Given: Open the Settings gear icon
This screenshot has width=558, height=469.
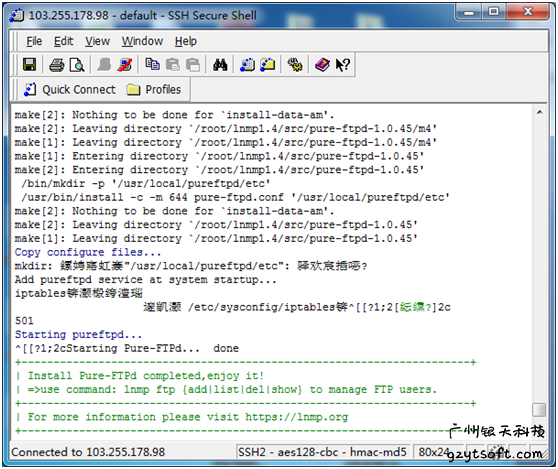Looking at the screenshot, I should coord(295,65).
